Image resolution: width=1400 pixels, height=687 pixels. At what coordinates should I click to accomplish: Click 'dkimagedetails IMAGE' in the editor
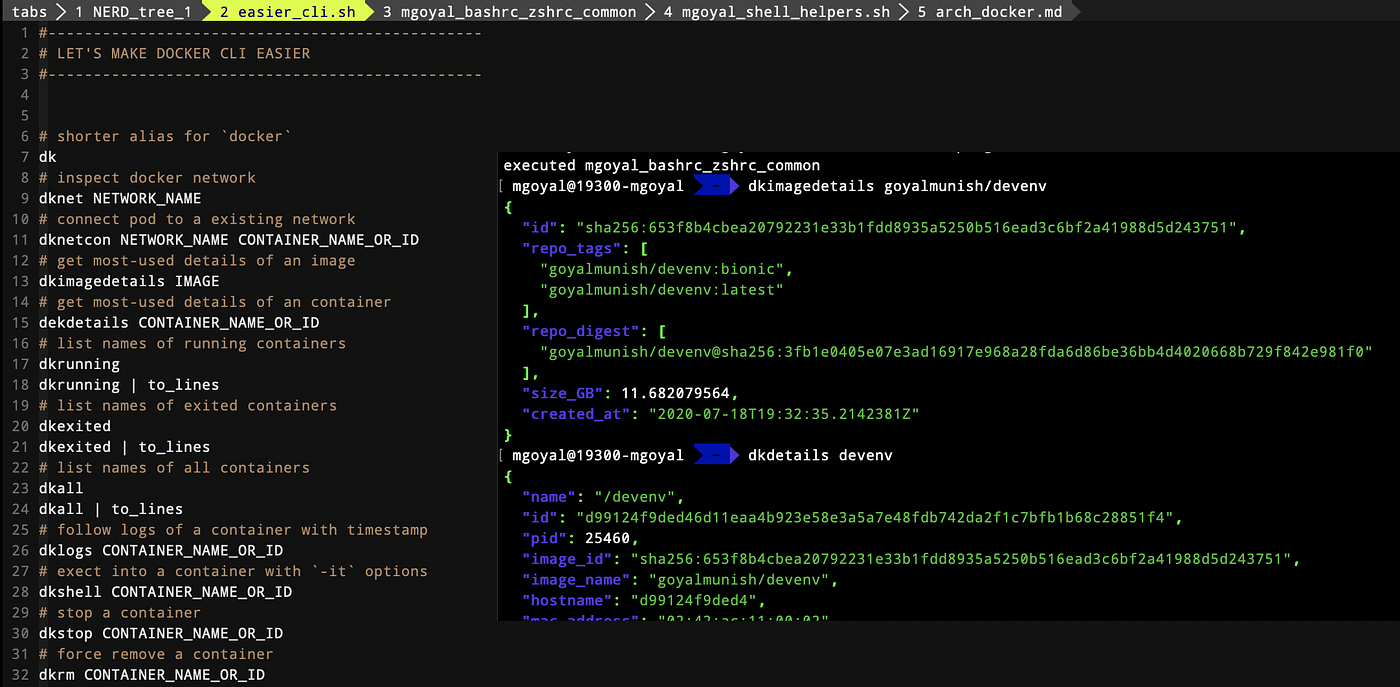point(129,281)
